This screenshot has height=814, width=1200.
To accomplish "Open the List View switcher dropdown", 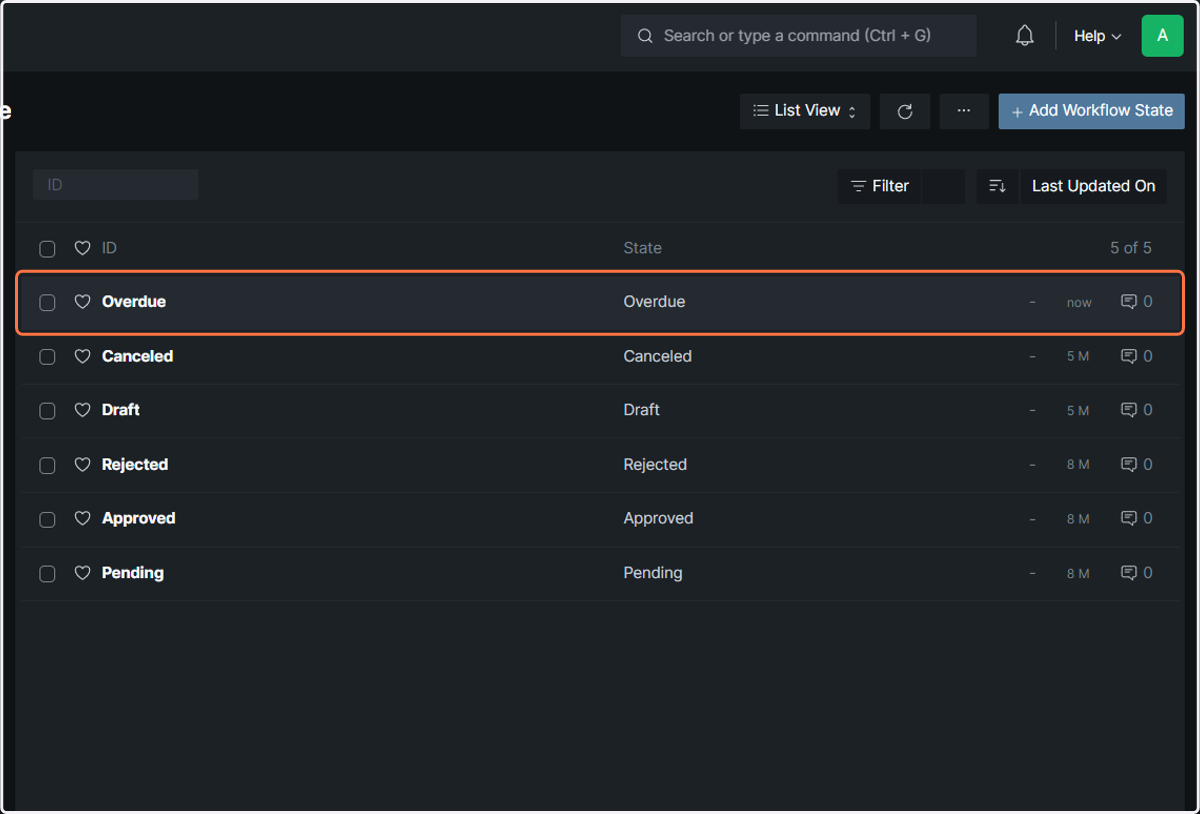I will coord(805,111).
